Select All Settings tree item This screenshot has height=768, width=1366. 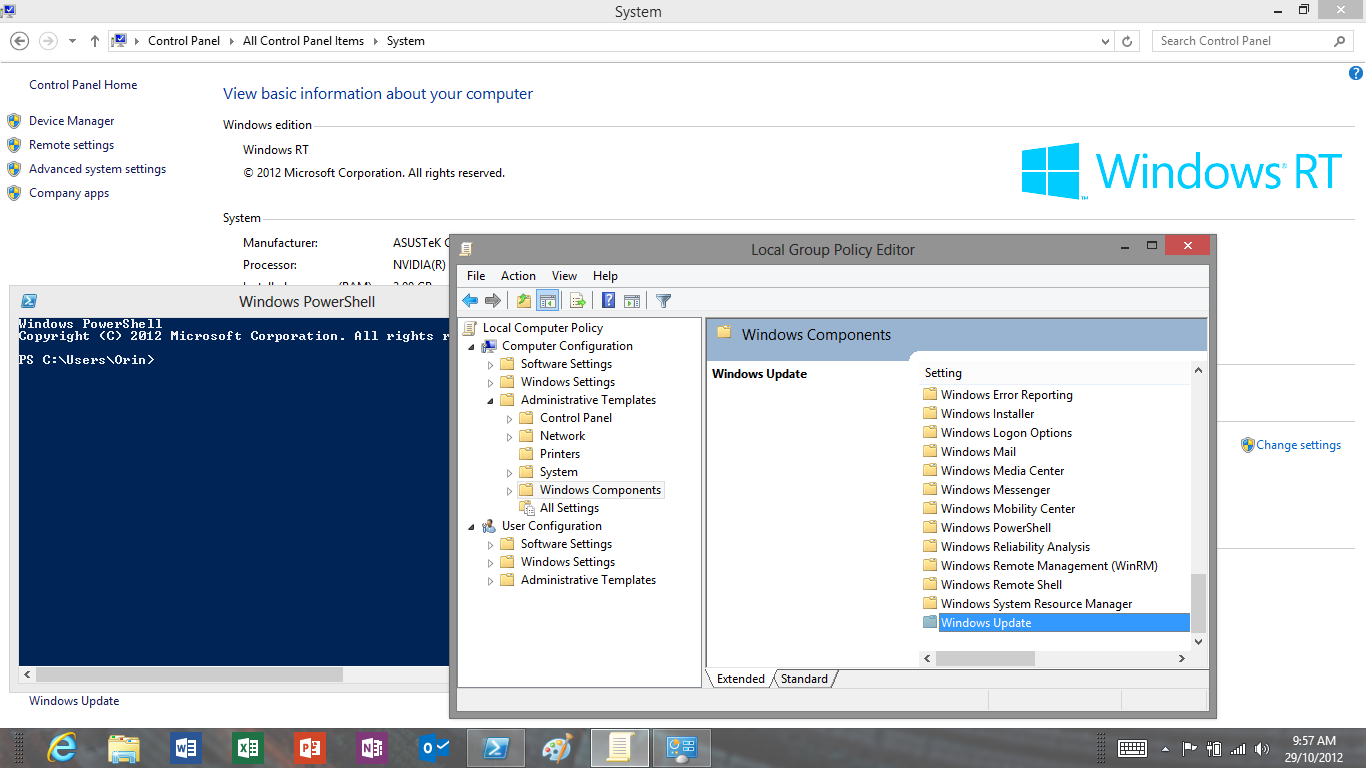(x=569, y=508)
